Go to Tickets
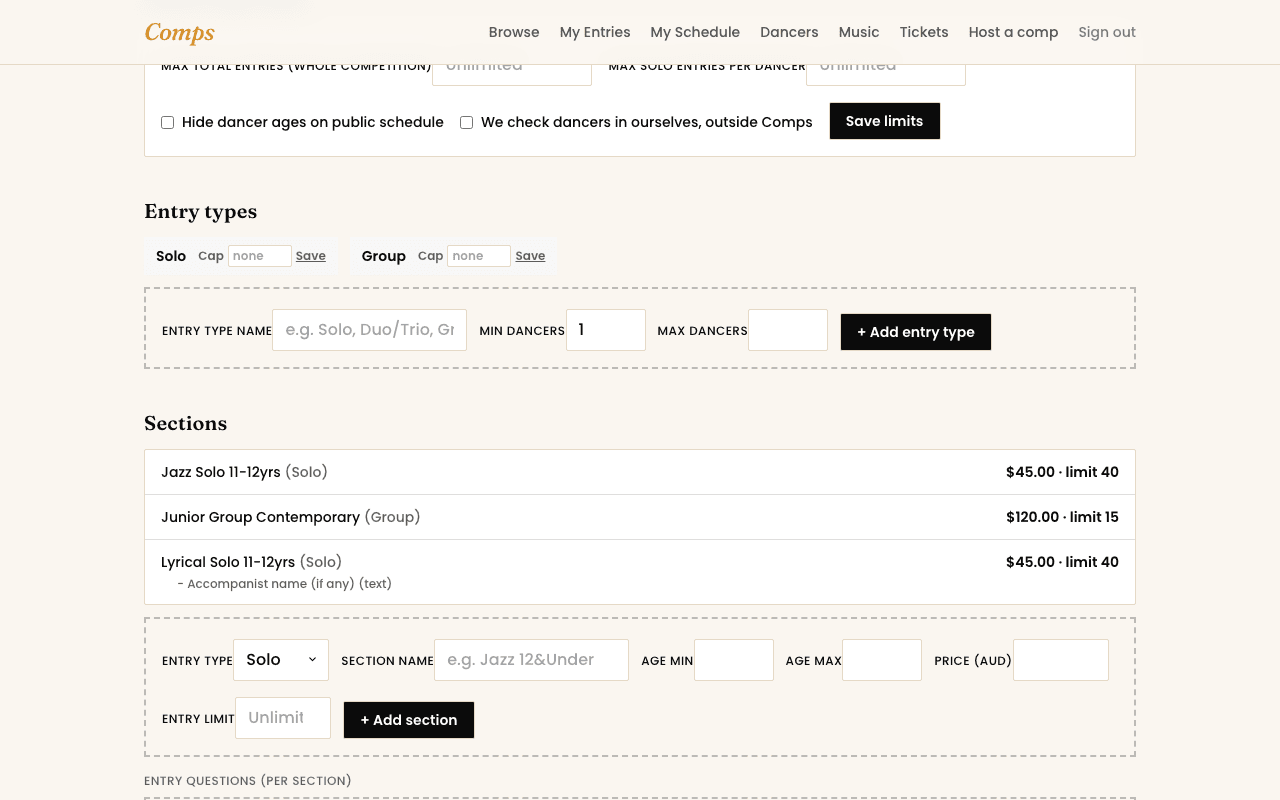 click(924, 32)
